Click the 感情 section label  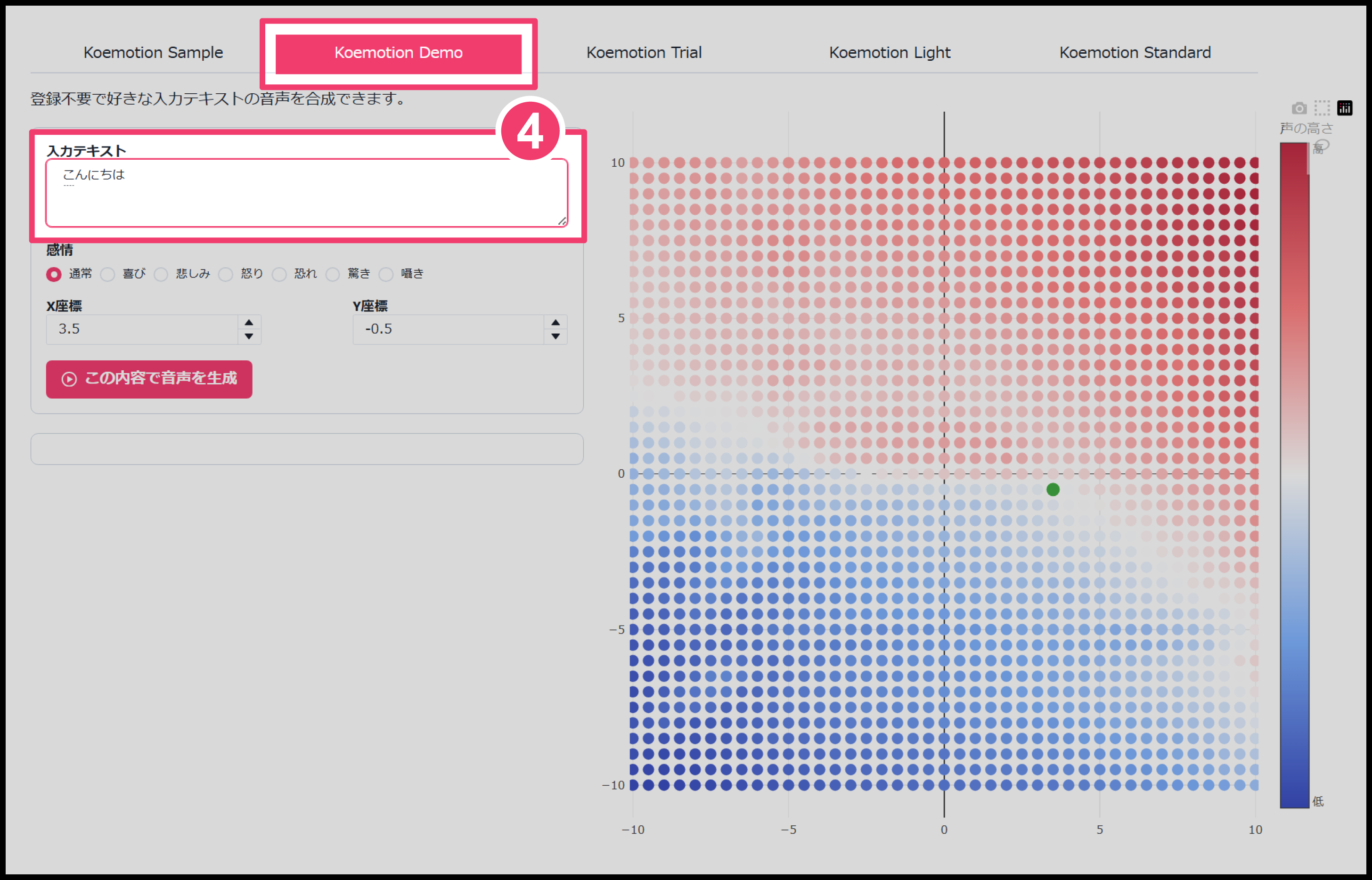click(59, 250)
